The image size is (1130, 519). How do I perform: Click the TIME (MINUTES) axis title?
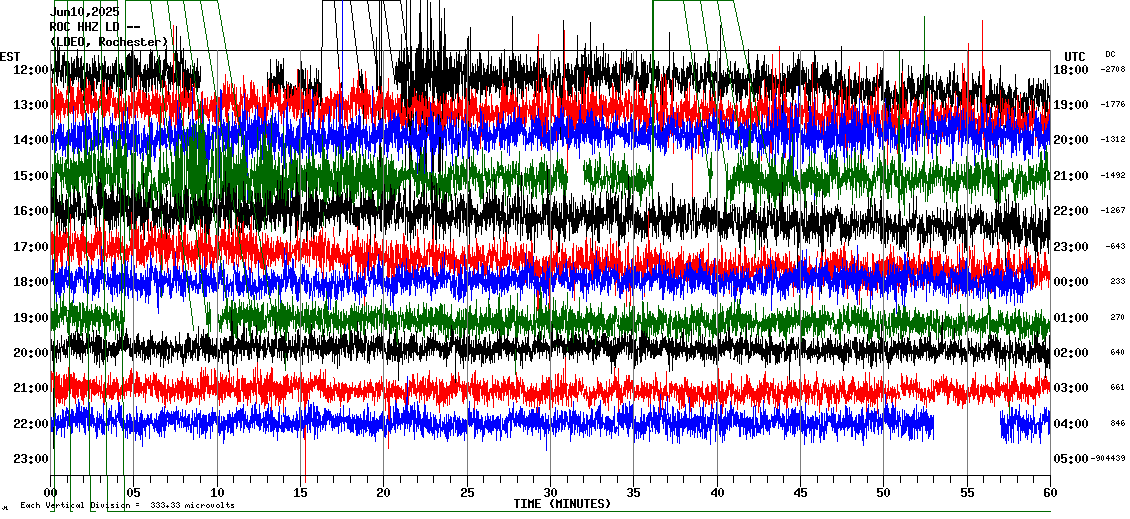tap(562, 504)
